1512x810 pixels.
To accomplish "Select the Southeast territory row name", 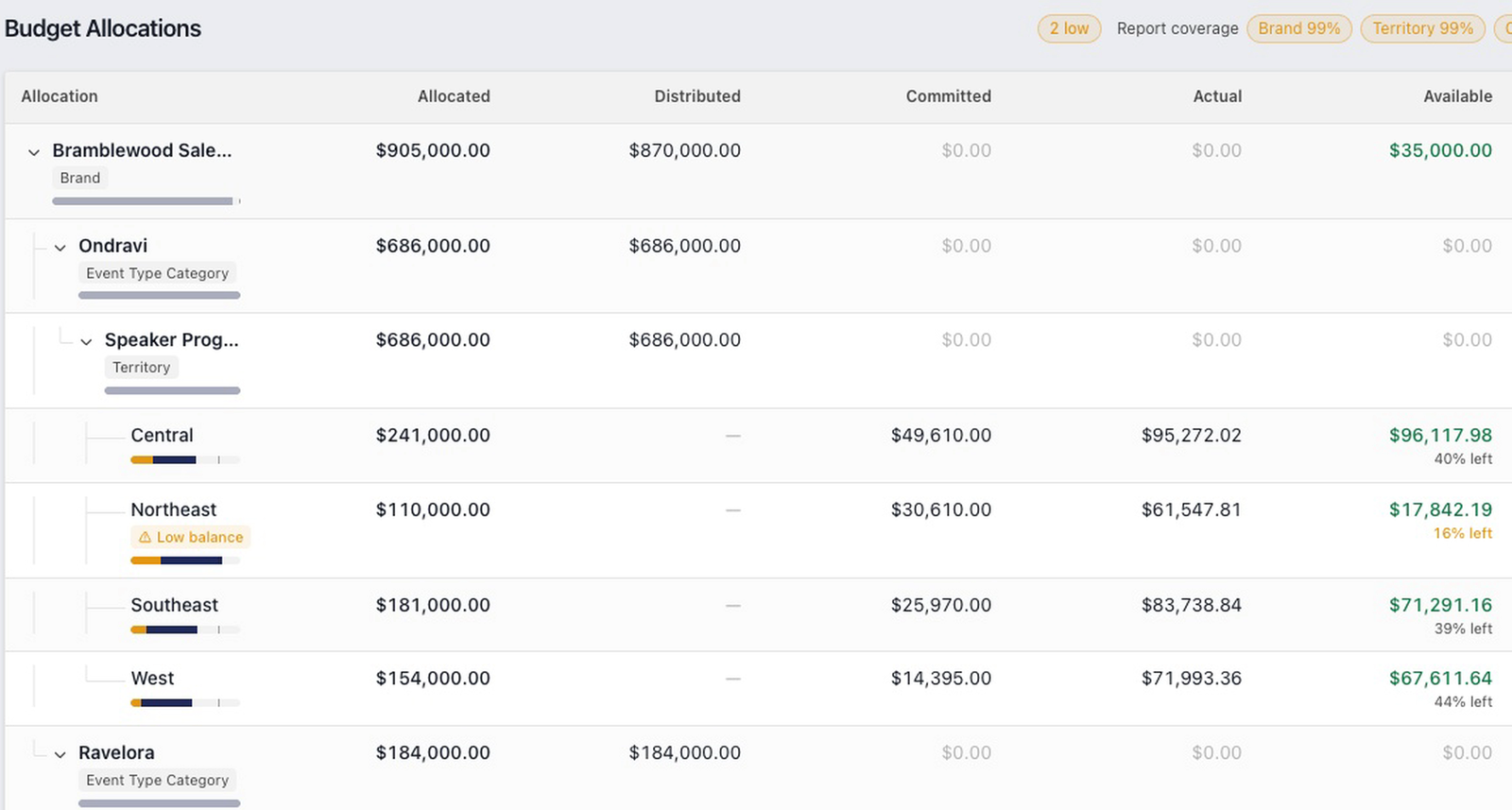I will pos(175,606).
